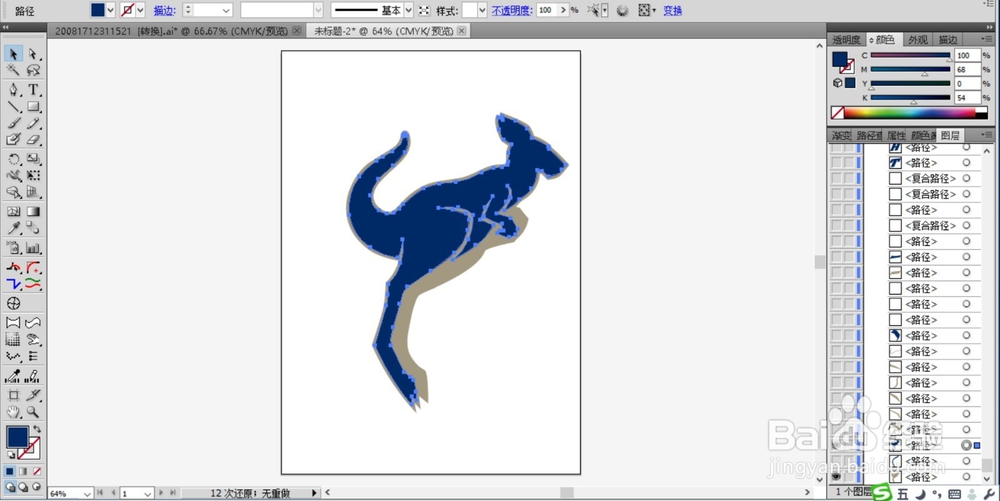The image size is (1000, 501).
Task: Click the M value field showing 68
Action: click(967, 69)
